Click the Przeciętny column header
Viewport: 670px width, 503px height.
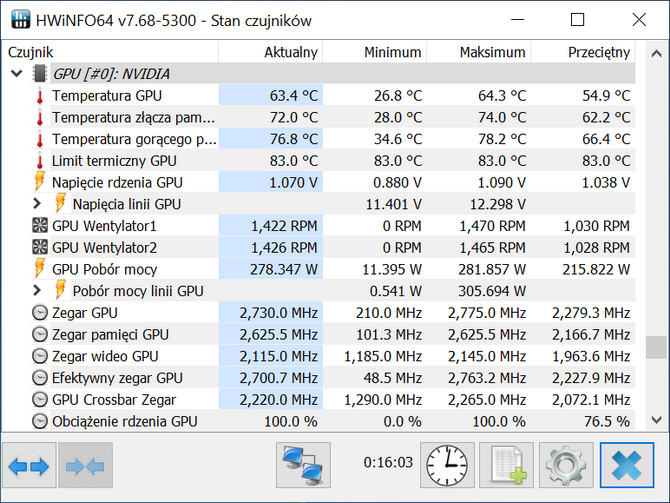(x=583, y=52)
